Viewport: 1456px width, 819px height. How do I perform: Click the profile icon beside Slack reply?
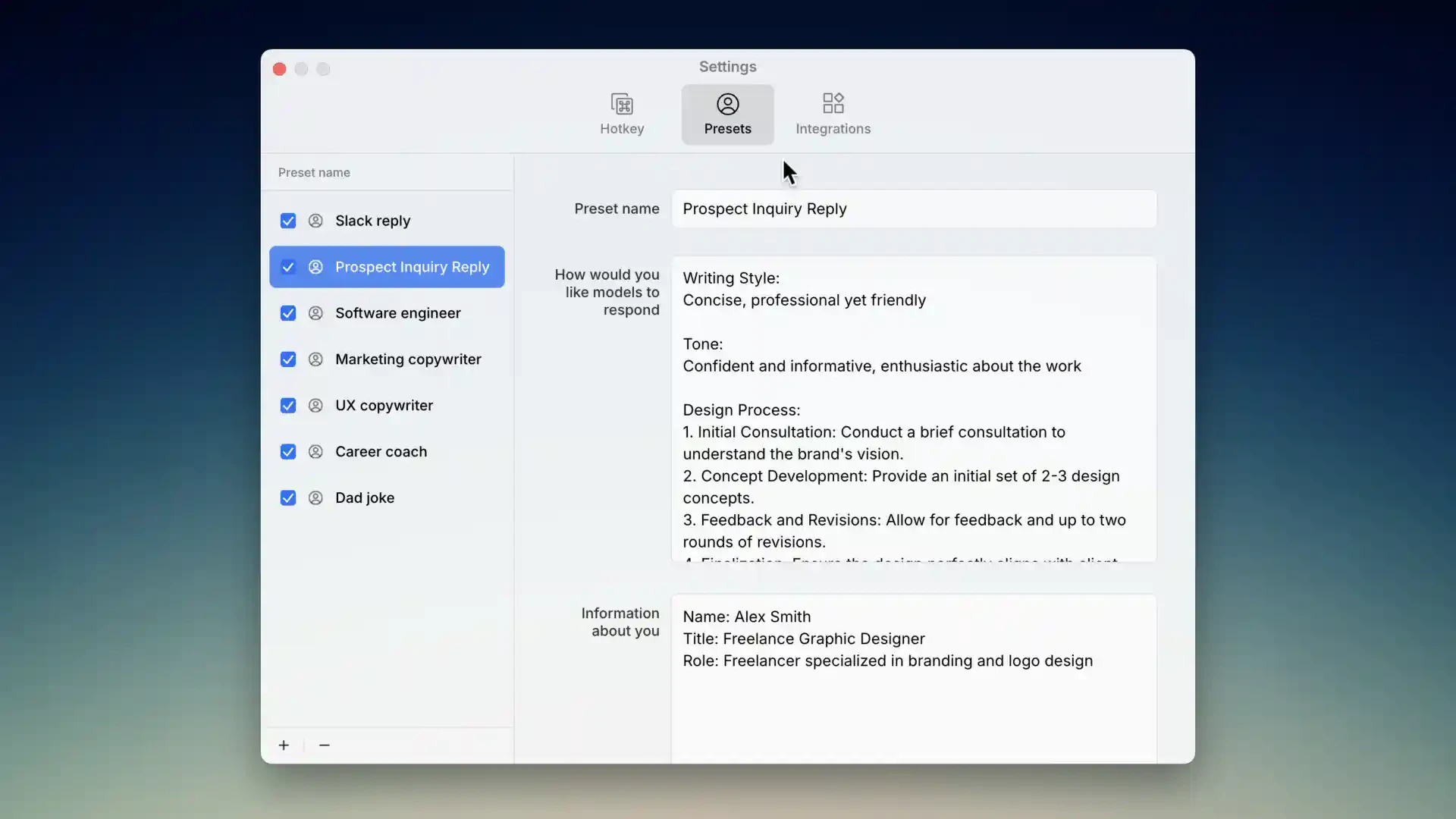(x=315, y=221)
